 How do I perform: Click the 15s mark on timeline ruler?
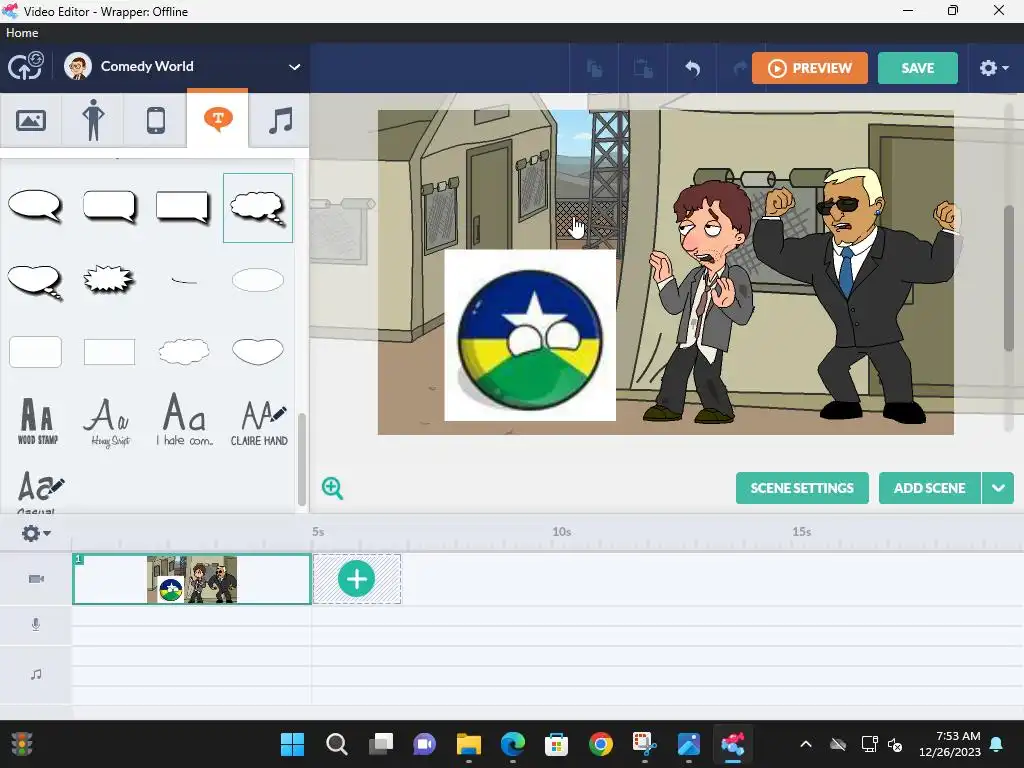(x=802, y=532)
